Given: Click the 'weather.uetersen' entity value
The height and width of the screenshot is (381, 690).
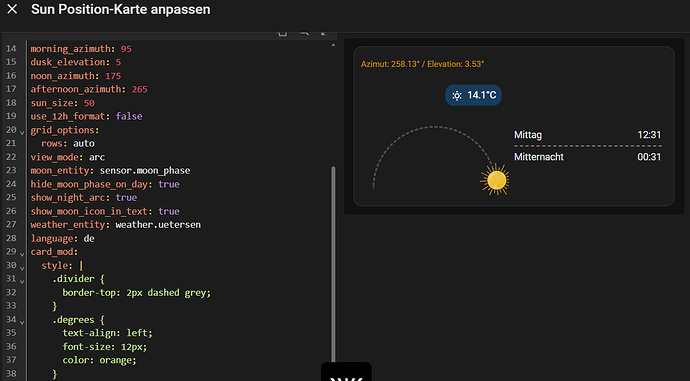Looking at the screenshot, I should point(158,225).
